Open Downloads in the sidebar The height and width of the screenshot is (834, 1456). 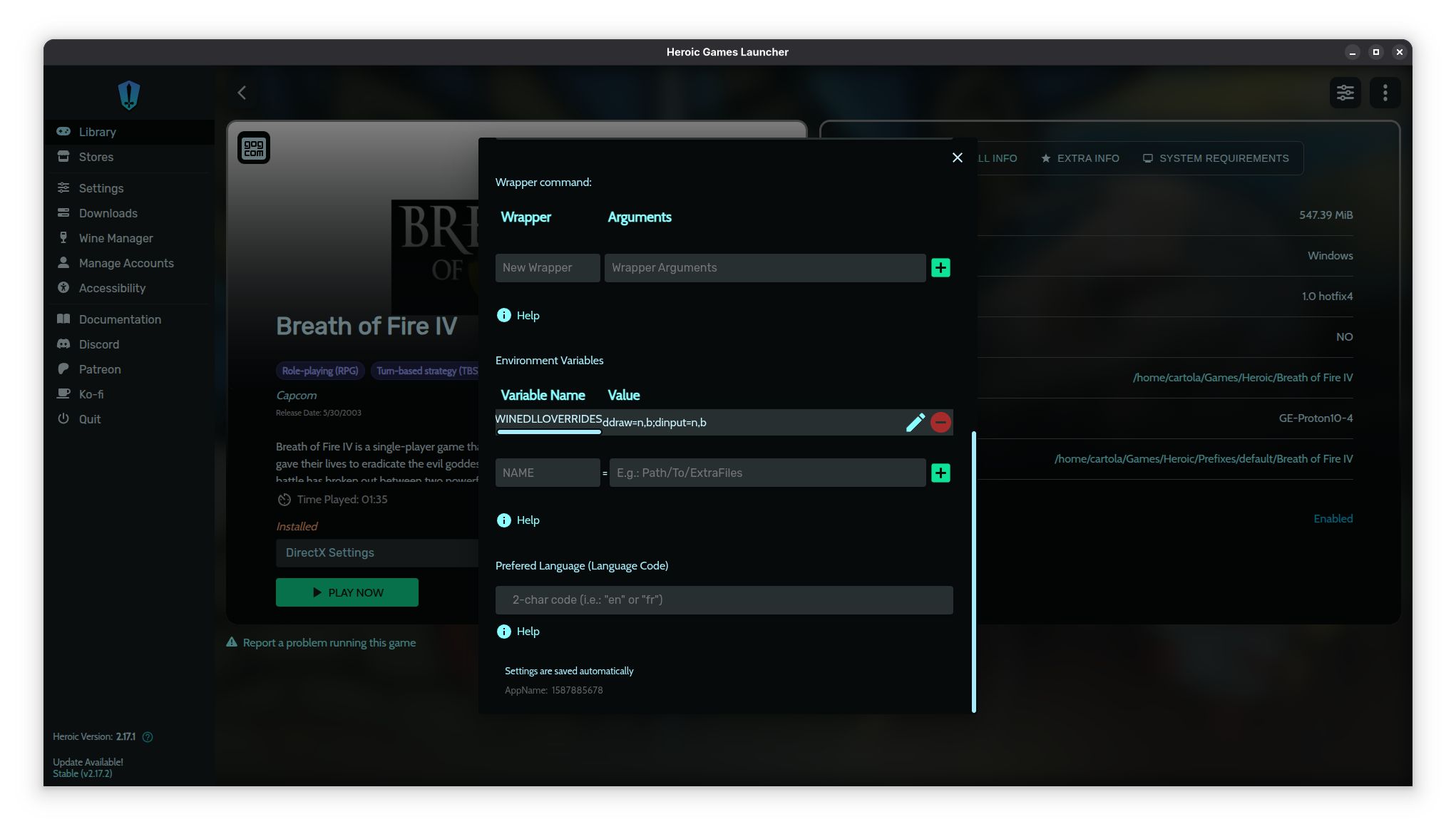click(129, 213)
